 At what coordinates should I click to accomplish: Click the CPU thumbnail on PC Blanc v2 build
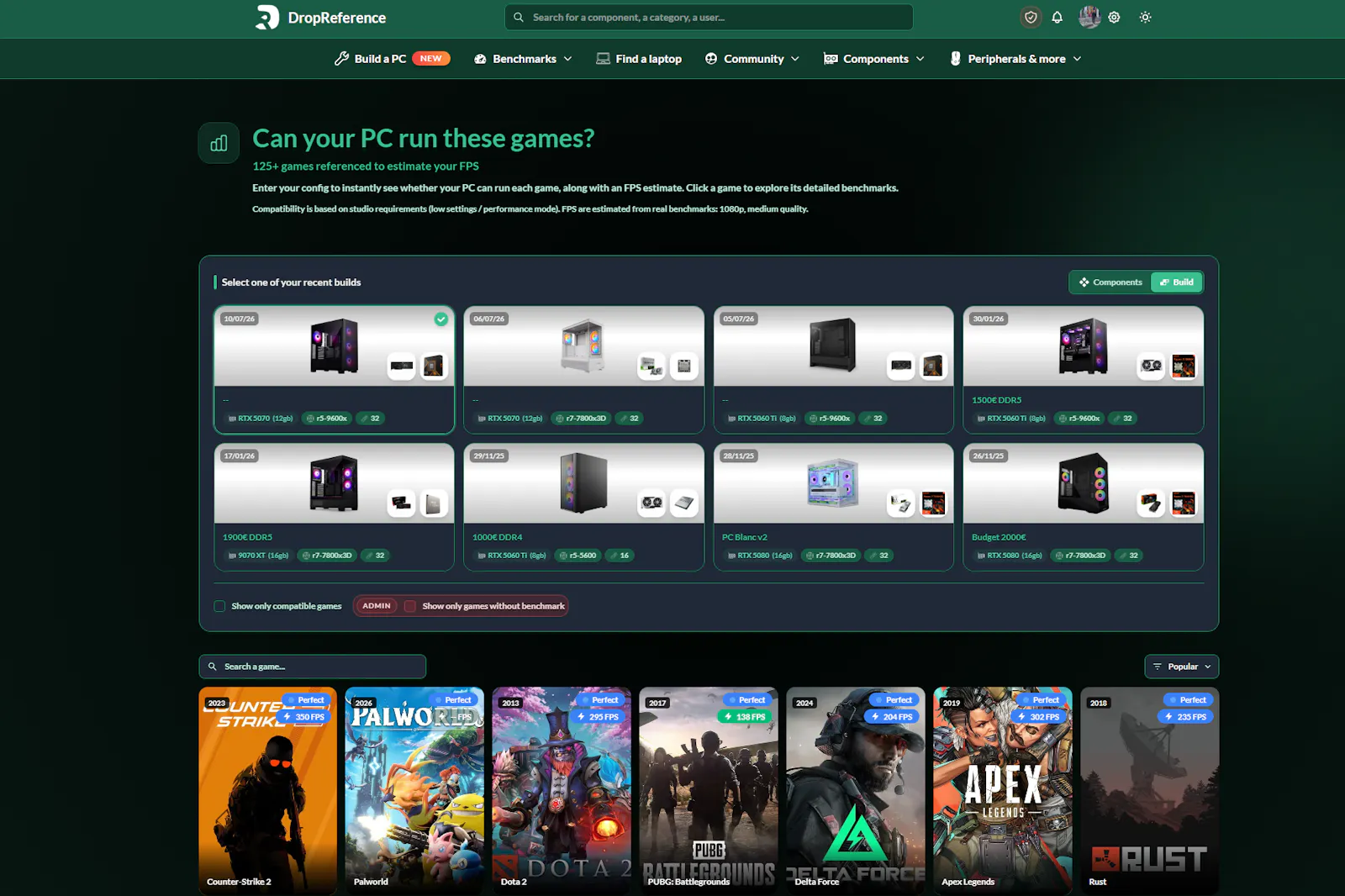pos(933,503)
